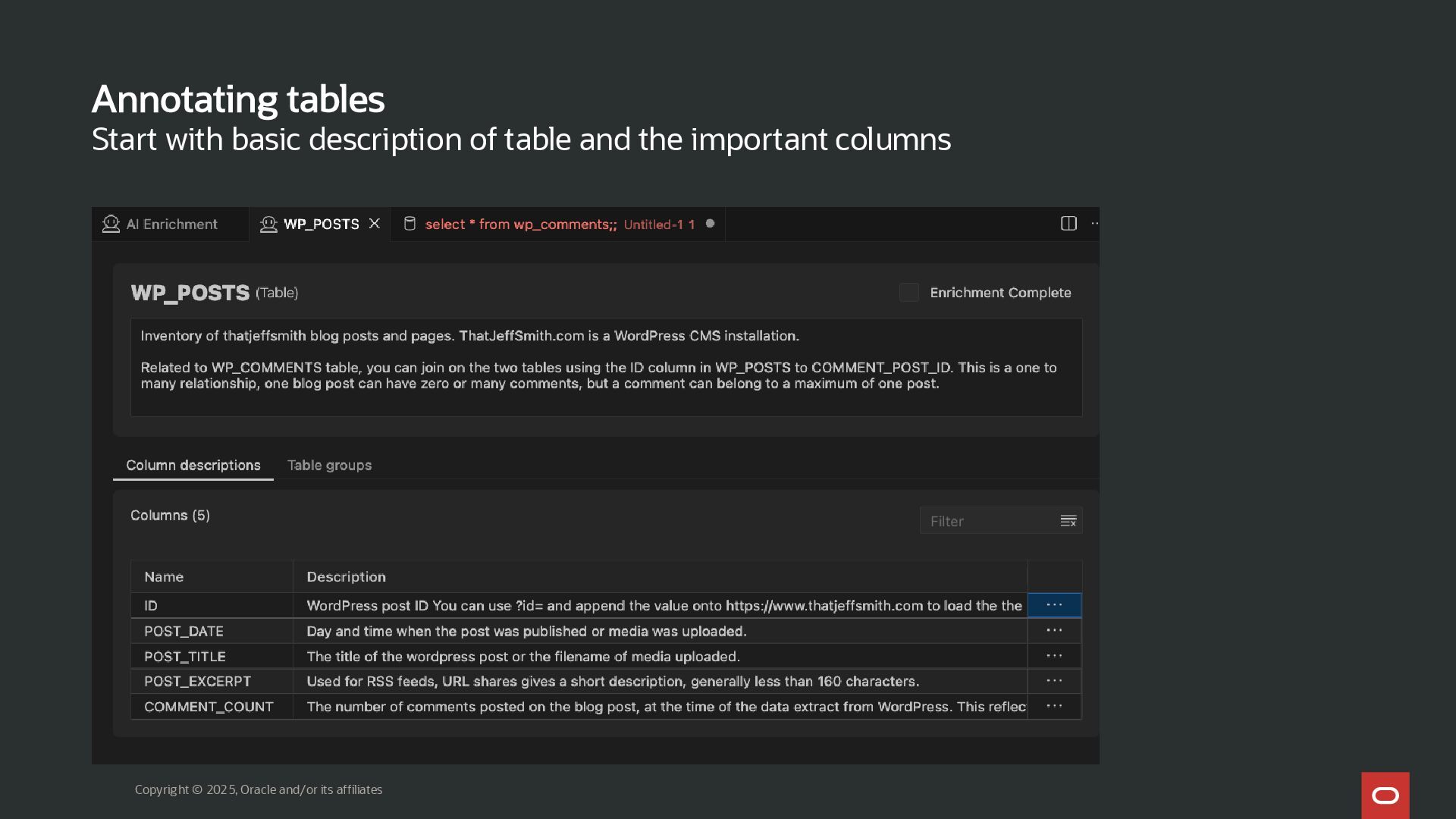This screenshot has height=819, width=1456.
Task: Close the WP_POSTS tab
Action: pos(374,224)
